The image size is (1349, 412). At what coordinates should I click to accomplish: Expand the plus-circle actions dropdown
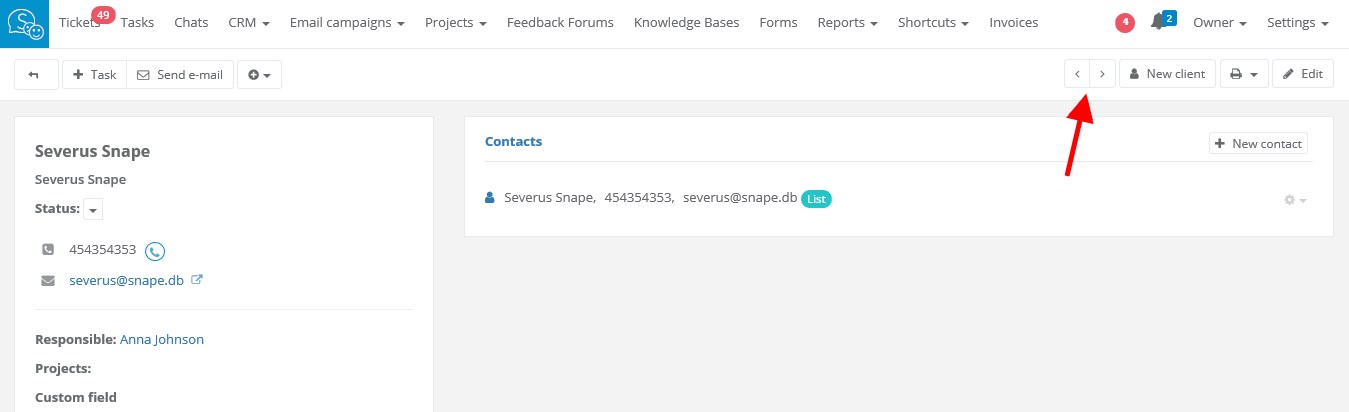point(259,75)
